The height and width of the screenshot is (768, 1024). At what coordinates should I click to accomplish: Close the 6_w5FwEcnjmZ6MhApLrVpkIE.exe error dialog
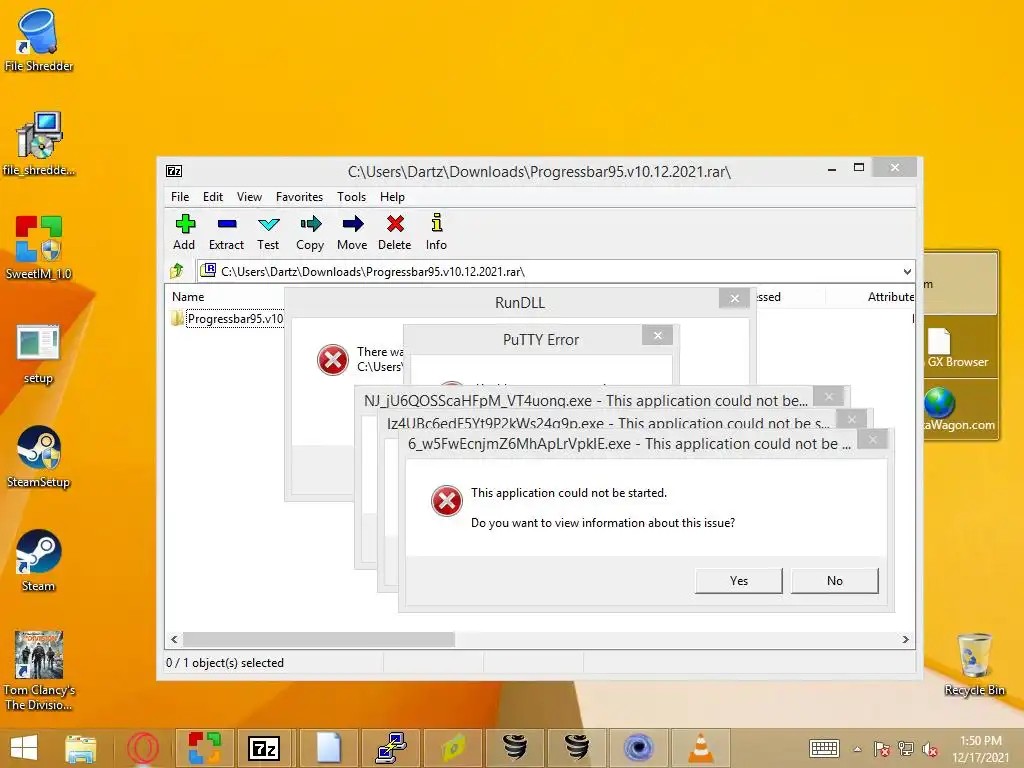tap(872, 440)
